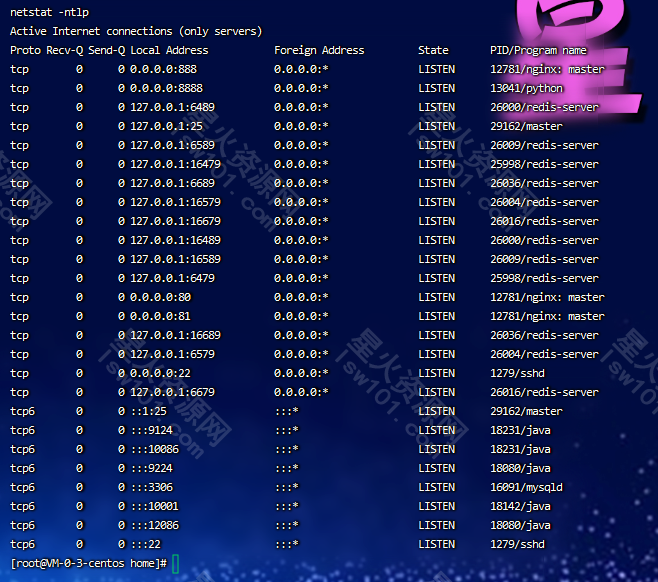Click the netstat -ntlp command text
The width and height of the screenshot is (658, 582).
tap(49, 12)
